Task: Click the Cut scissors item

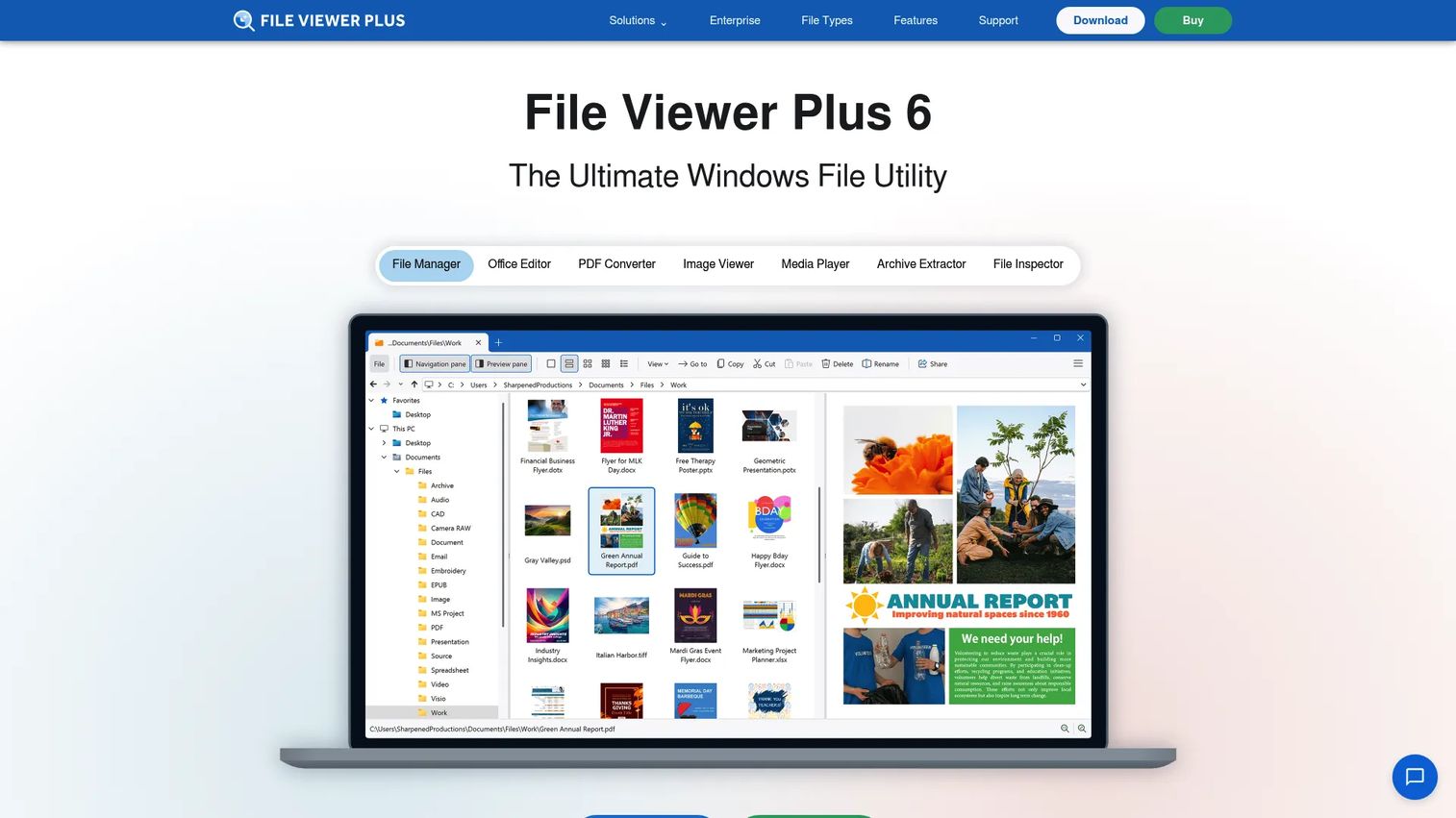Action: 765,364
